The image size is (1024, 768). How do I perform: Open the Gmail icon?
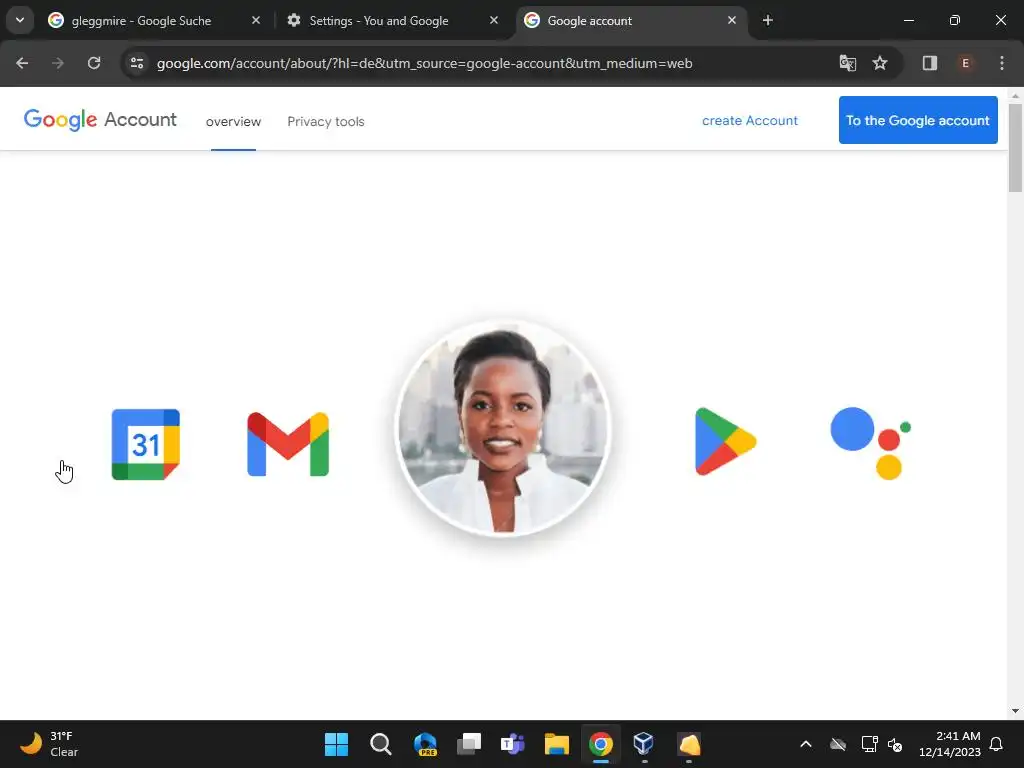288,444
